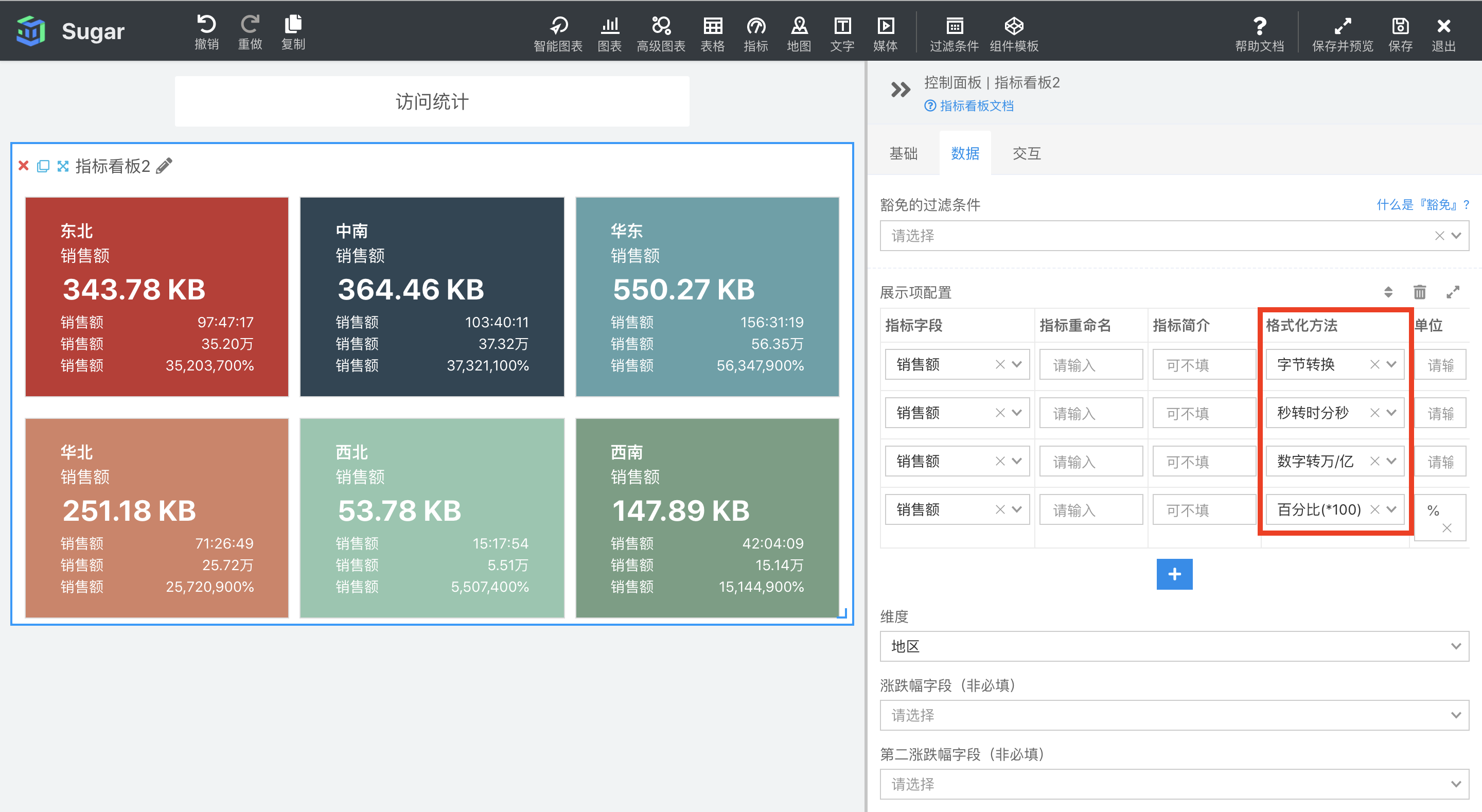Collapse the control panel with double-arrow icon
1482x812 pixels.
[901, 90]
